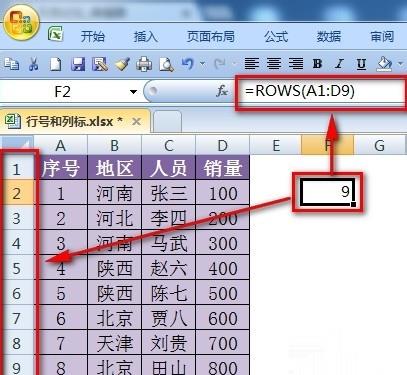
Task: Click the Redo arrow
Action: [x=220, y=63]
